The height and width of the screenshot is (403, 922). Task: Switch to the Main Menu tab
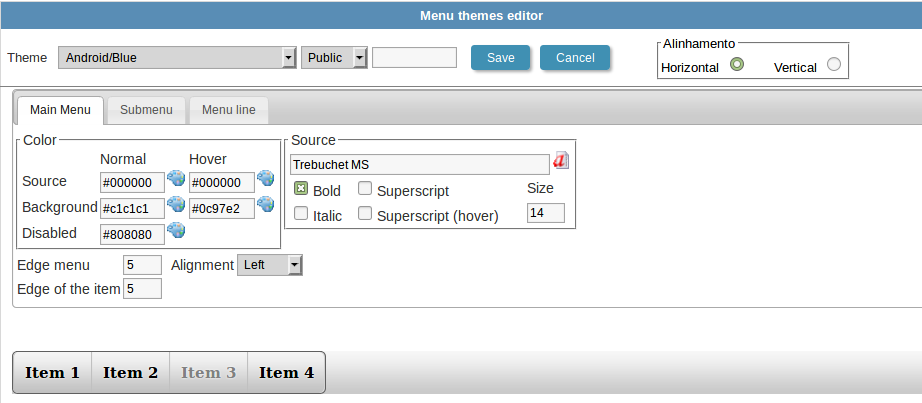(x=60, y=110)
